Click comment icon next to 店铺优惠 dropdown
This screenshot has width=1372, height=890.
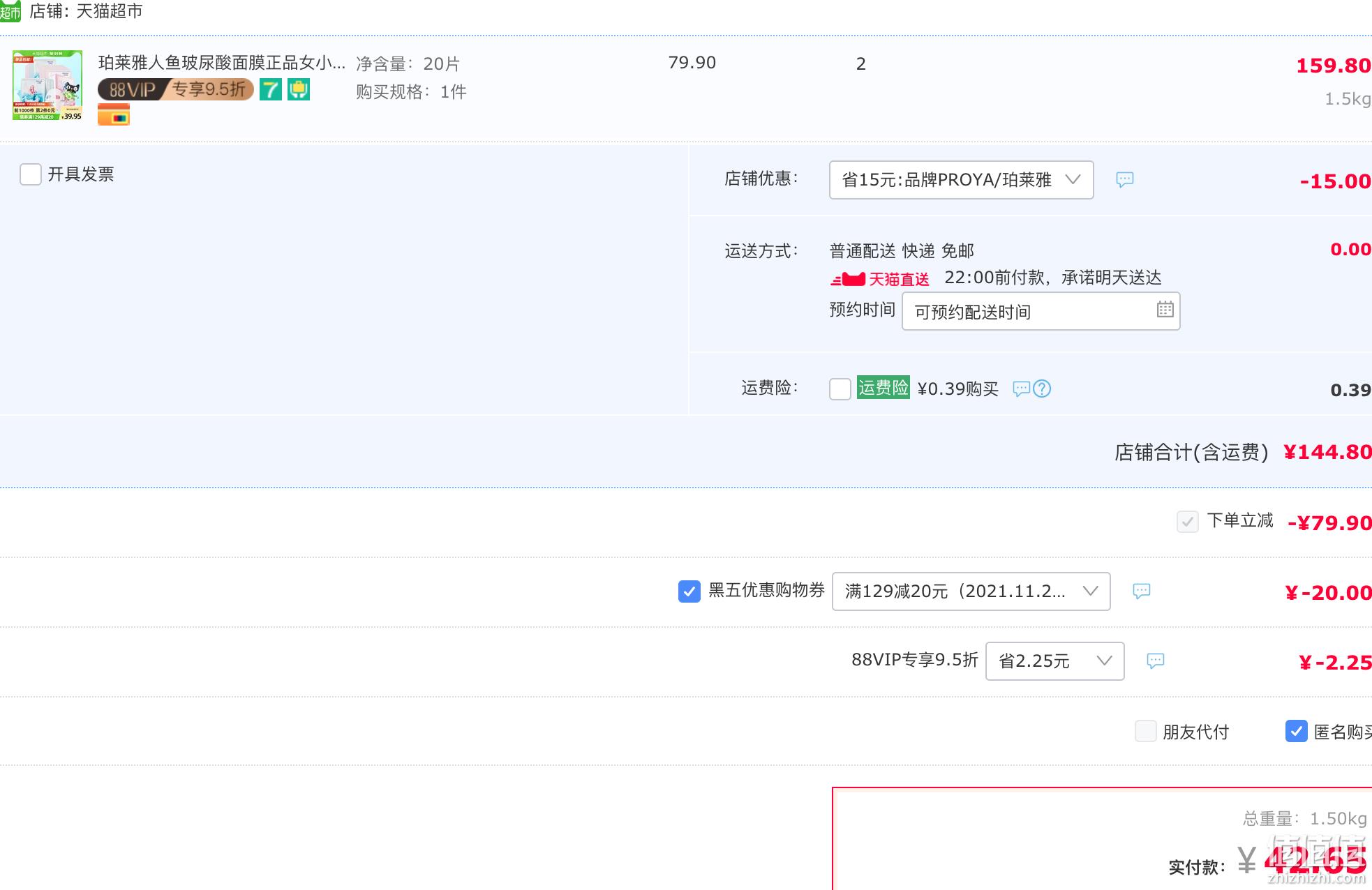(1125, 180)
